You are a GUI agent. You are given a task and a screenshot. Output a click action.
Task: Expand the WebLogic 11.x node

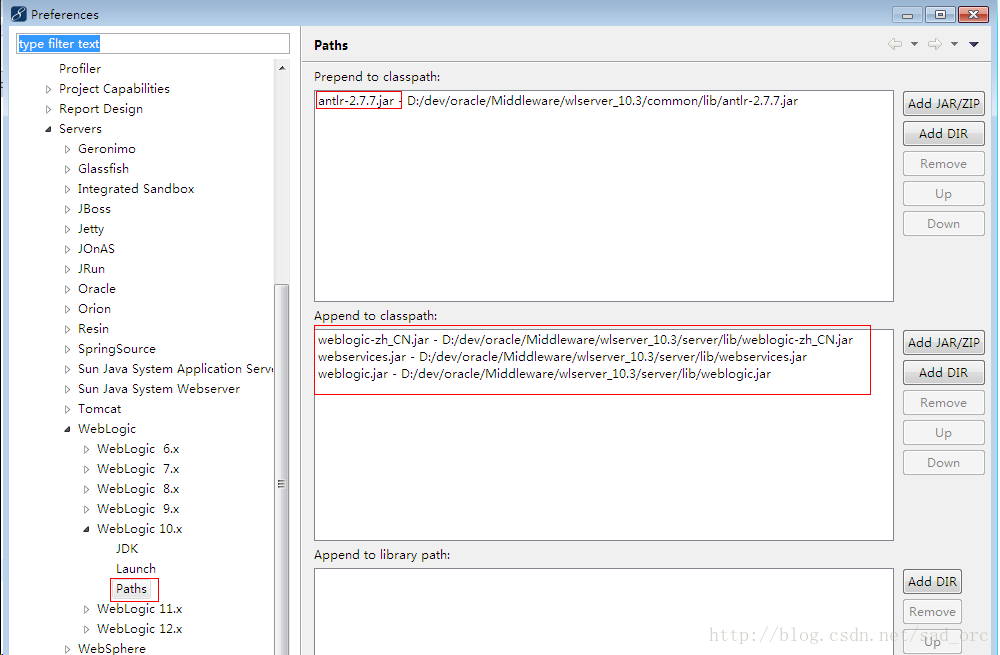[87, 609]
